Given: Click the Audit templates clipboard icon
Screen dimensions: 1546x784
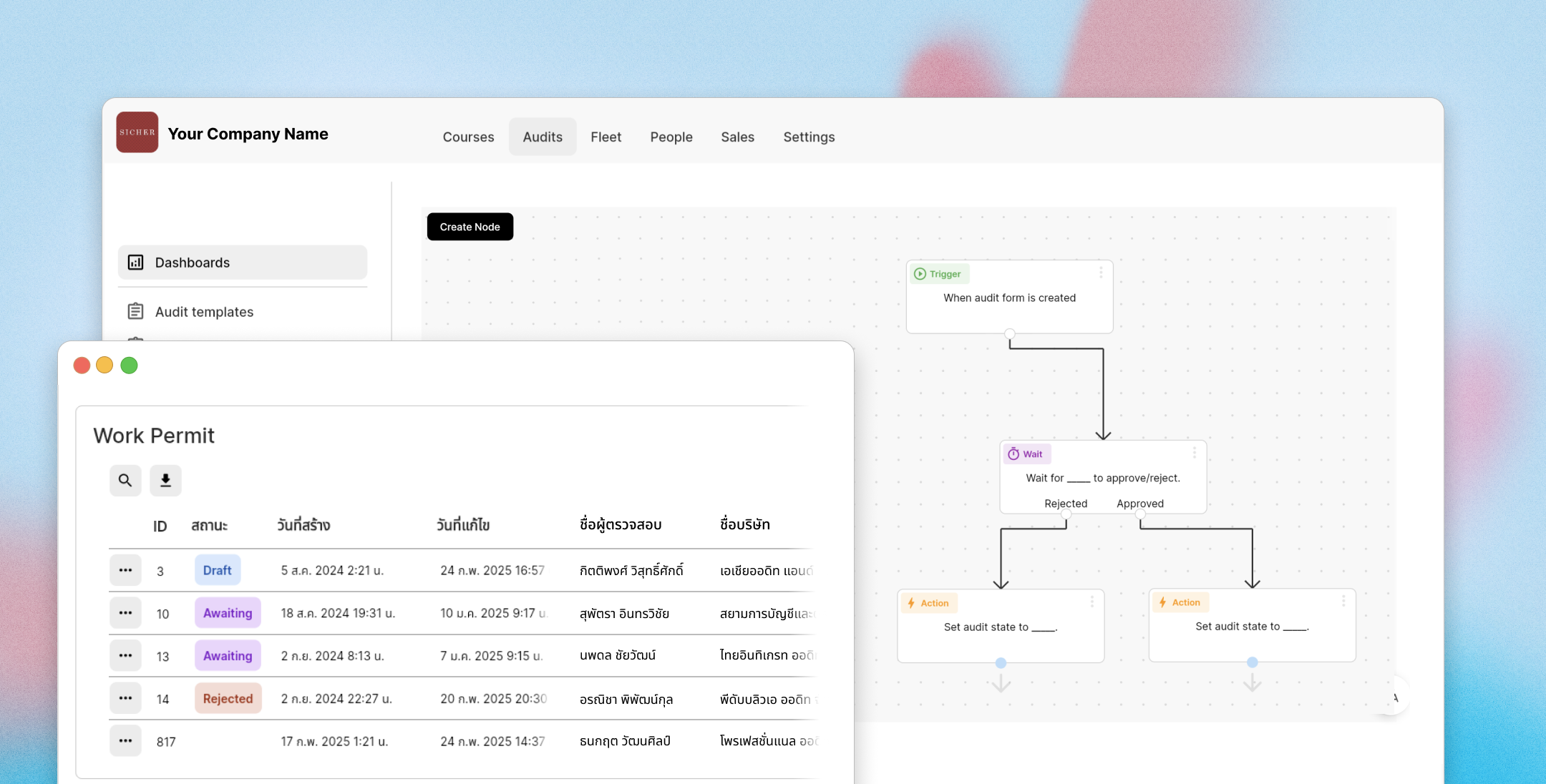Looking at the screenshot, I should point(136,311).
